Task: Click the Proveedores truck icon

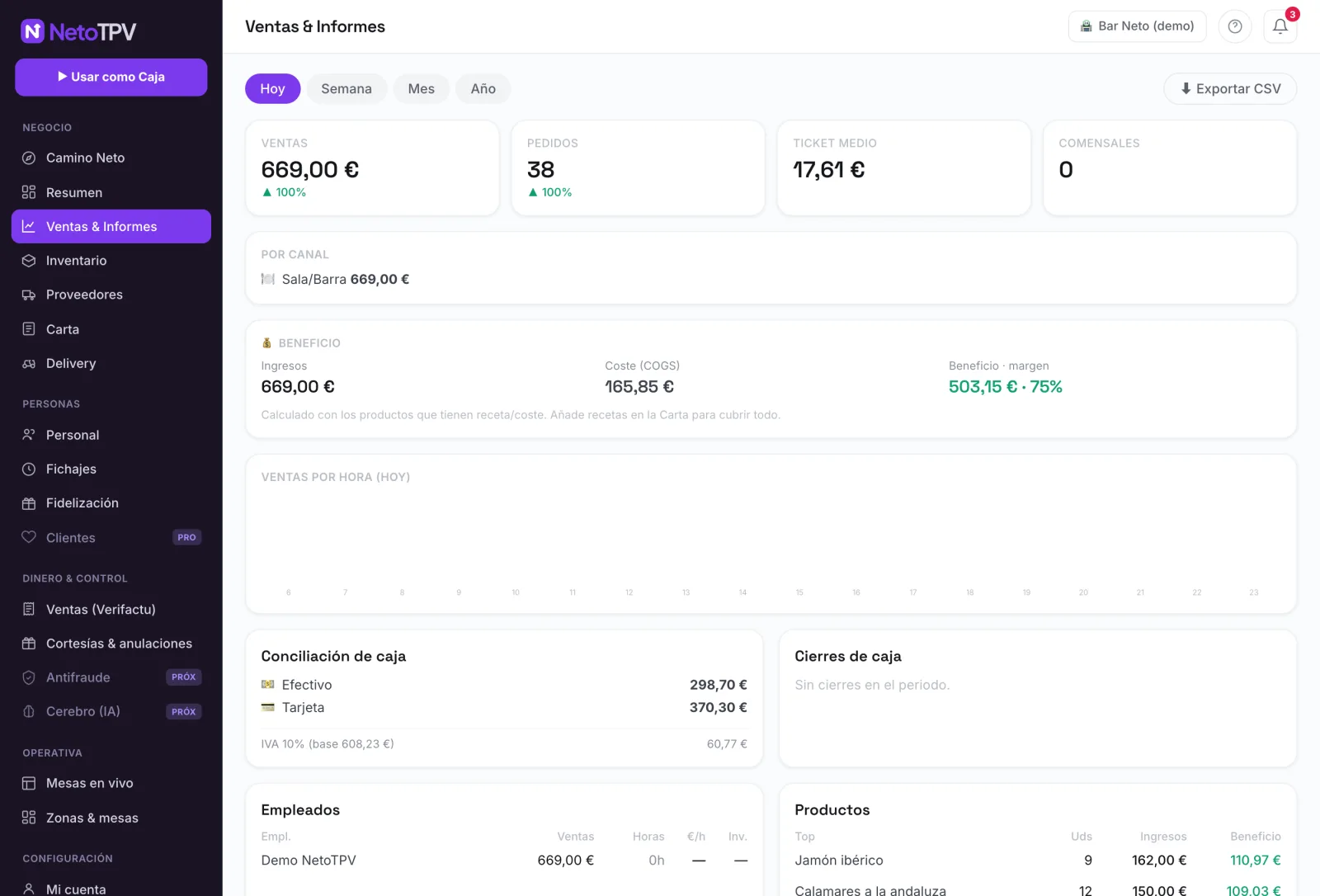Action: pos(29,295)
